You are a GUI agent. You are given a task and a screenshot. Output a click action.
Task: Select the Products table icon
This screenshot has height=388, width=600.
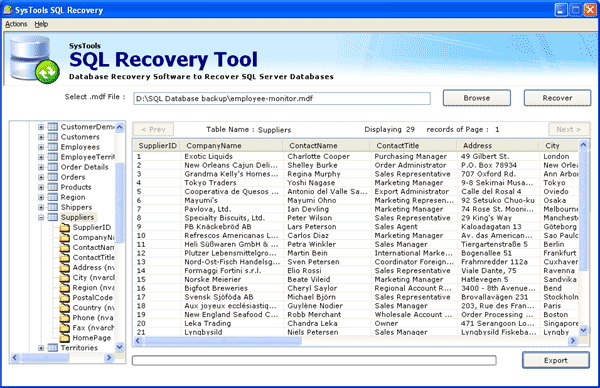click(52, 187)
